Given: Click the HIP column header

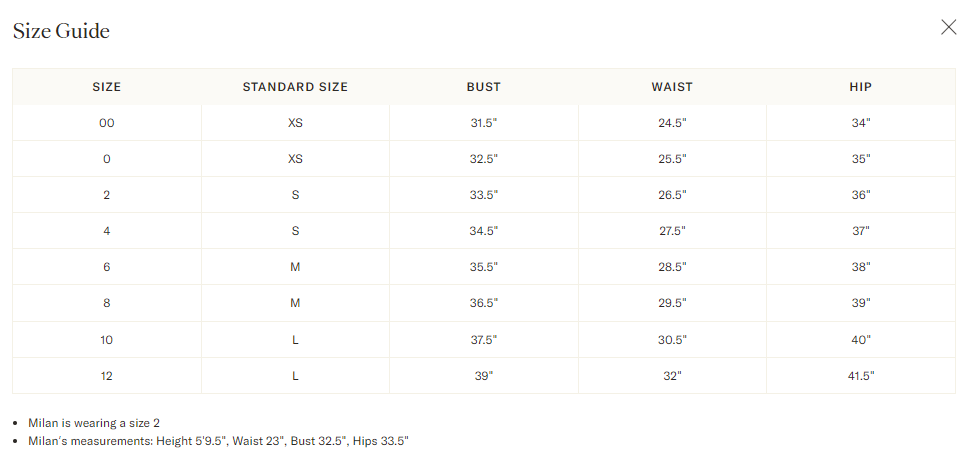Looking at the screenshot, I should pos(861,87).
